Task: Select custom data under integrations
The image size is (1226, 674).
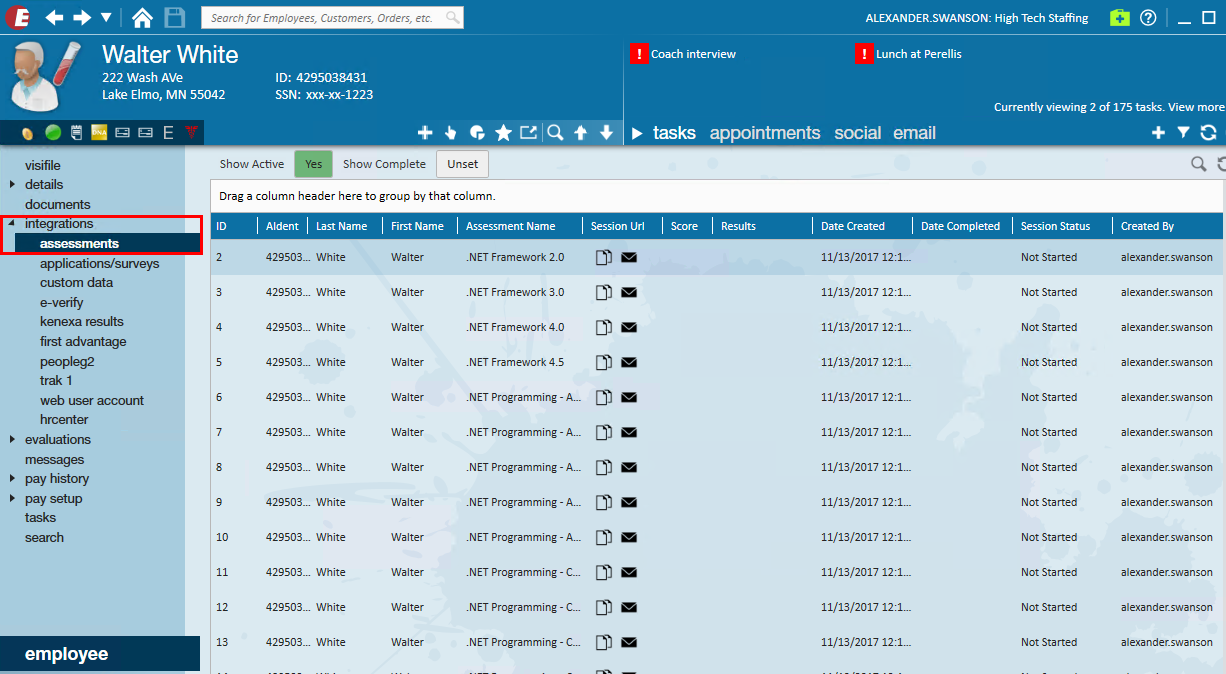Action: coord(76,282)
